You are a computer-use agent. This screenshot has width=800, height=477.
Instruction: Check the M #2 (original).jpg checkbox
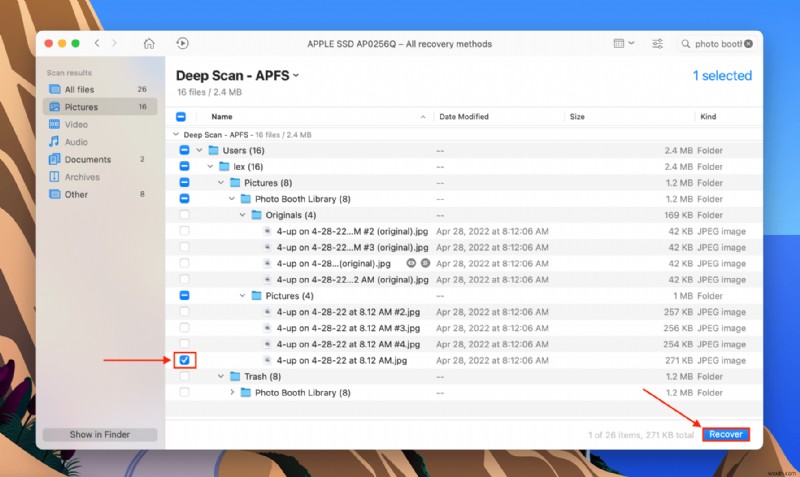tap(184, 231)
